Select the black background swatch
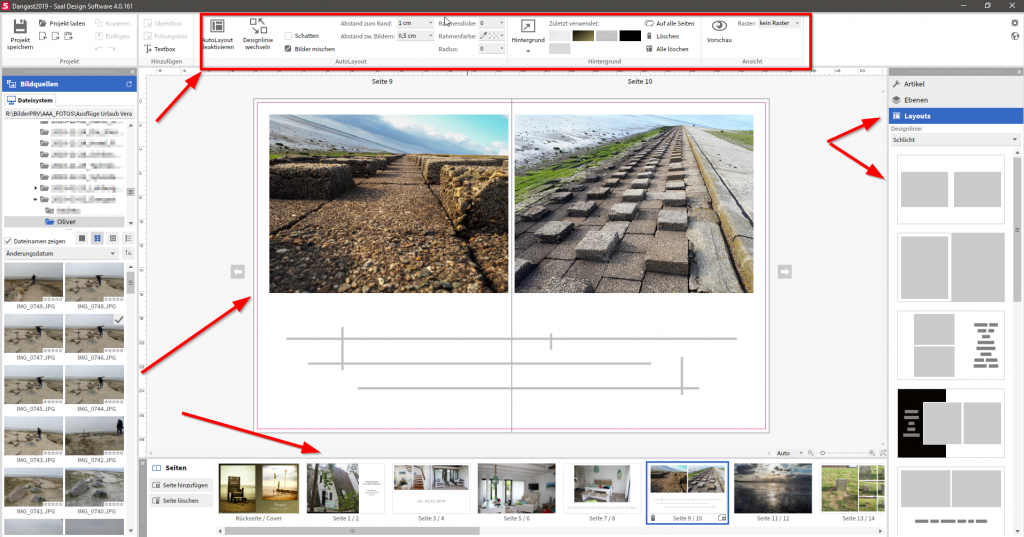Screen dimensions: 1024x537 pyautogui.click(x=630, y=36)
